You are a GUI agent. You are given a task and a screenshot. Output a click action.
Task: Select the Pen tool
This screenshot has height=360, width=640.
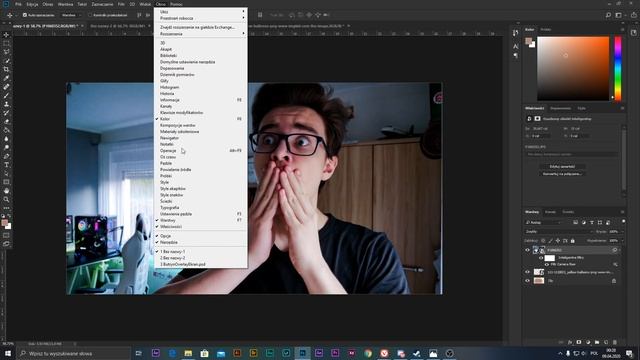point(6,156)
